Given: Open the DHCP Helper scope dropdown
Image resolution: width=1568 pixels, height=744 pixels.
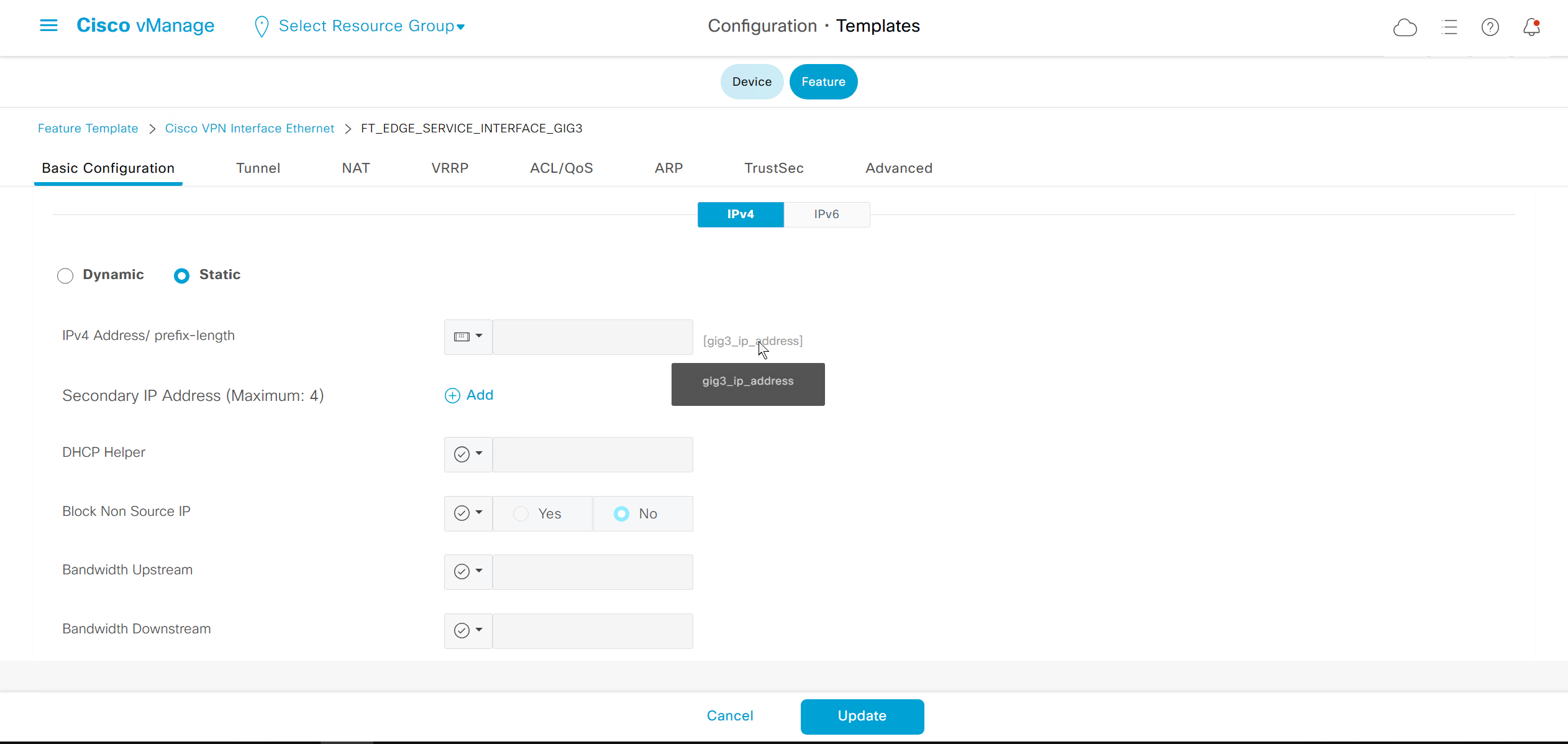Looking at the screenshot, I should [x=468, y=454].
